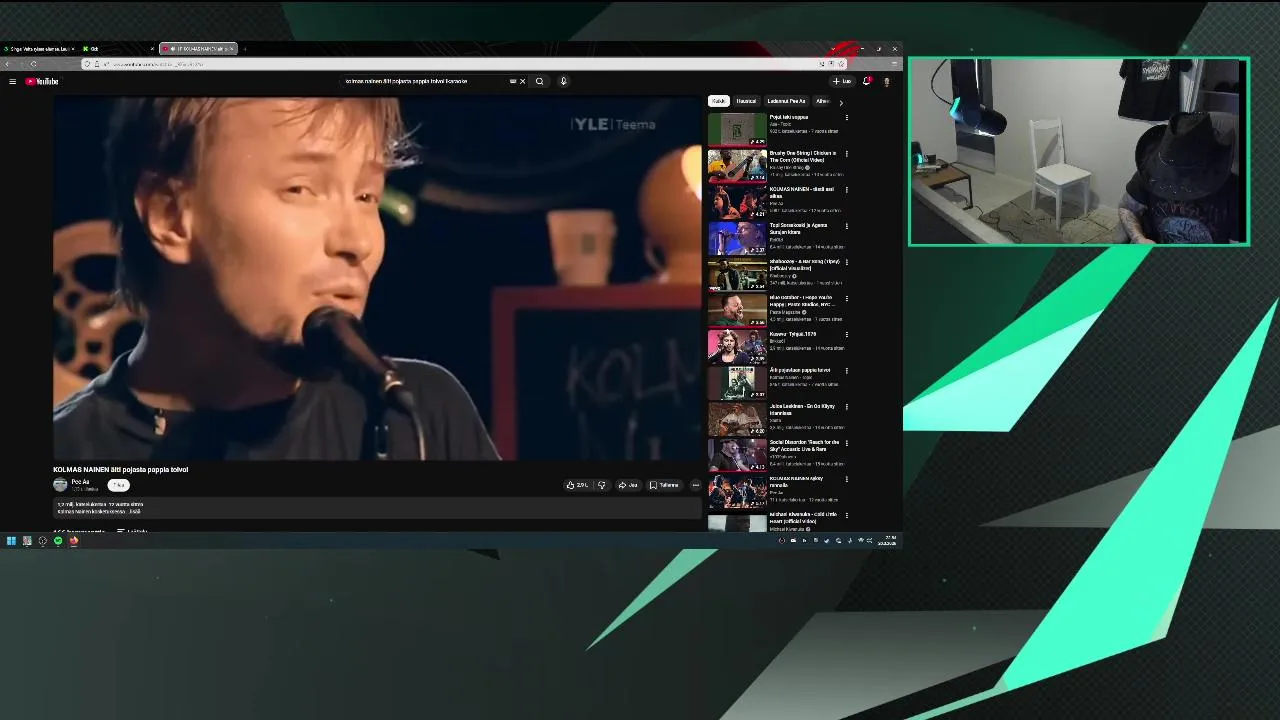The image size is (1280, 720).
Task: Open Äiti pojastaan pappia toivoi suggested video
Action: tap(737, 382)
